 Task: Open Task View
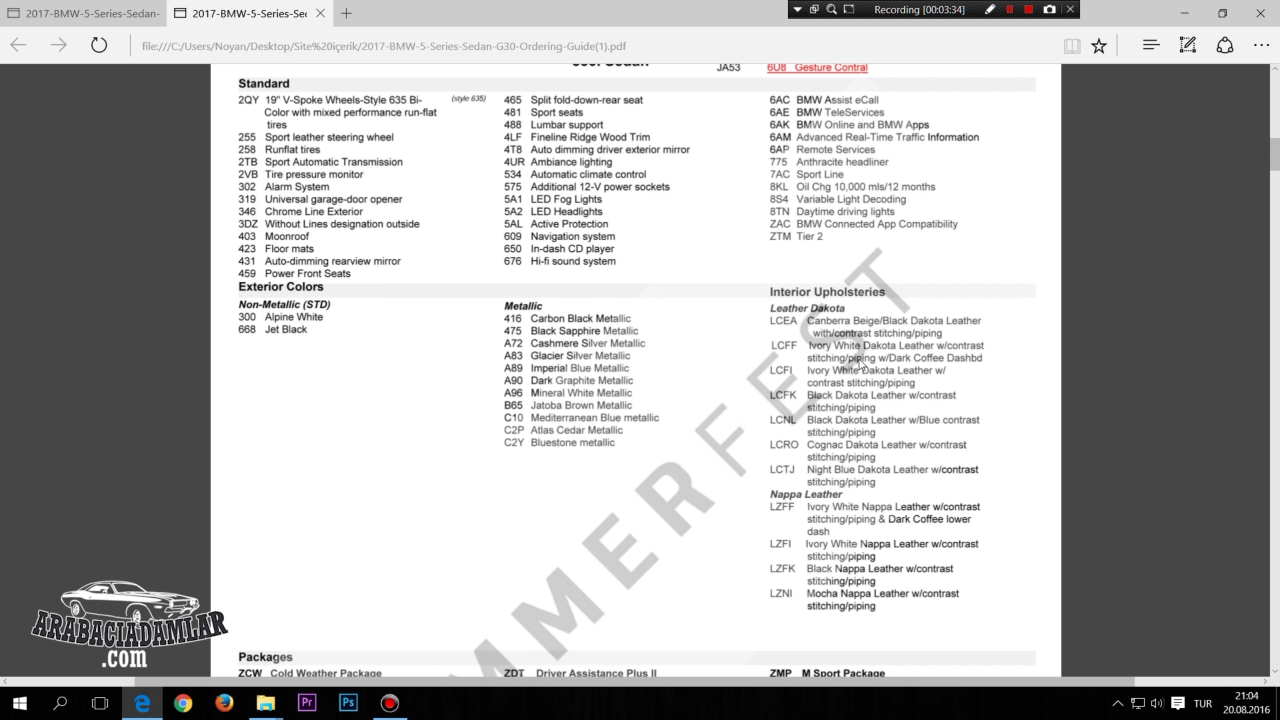click(100, 703)
